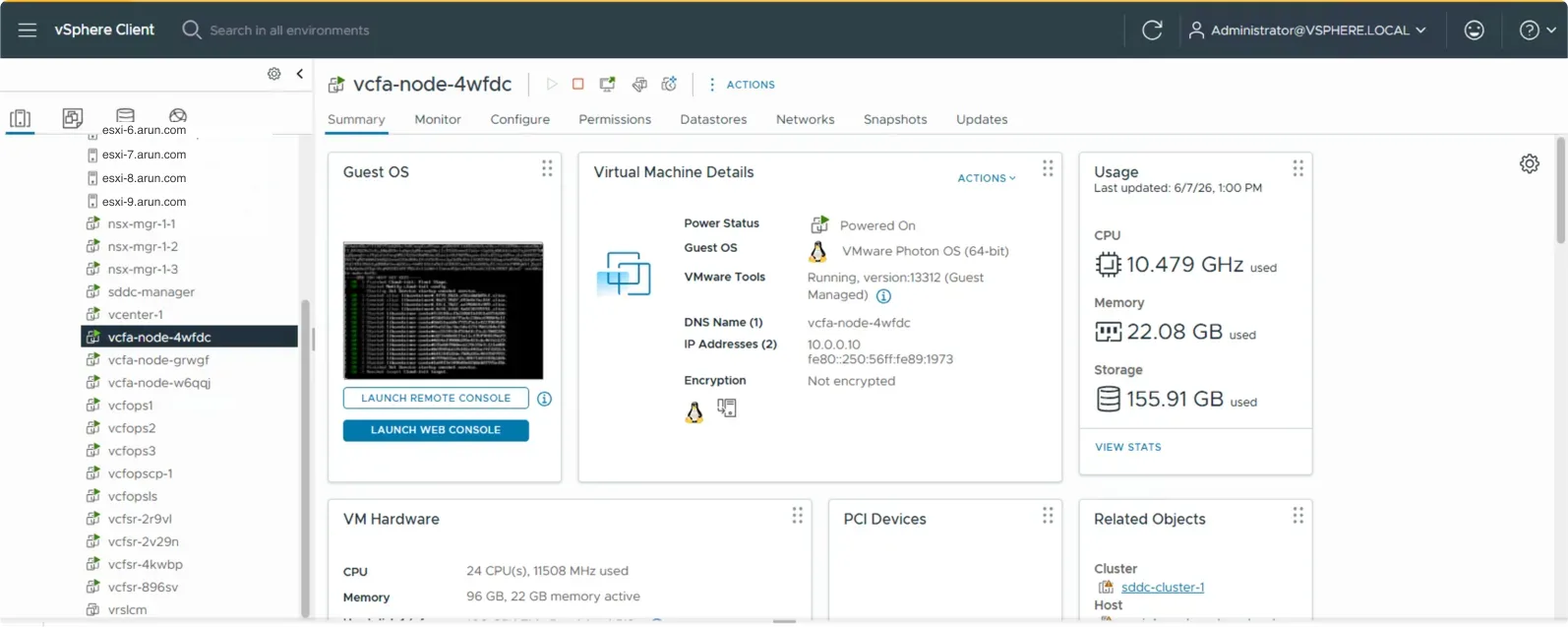Image resolution: width=1568 pixels, height=627 pixels.
Task: Click the inventory tree vertical scrollbar
Action: click(x=305, y=458)
